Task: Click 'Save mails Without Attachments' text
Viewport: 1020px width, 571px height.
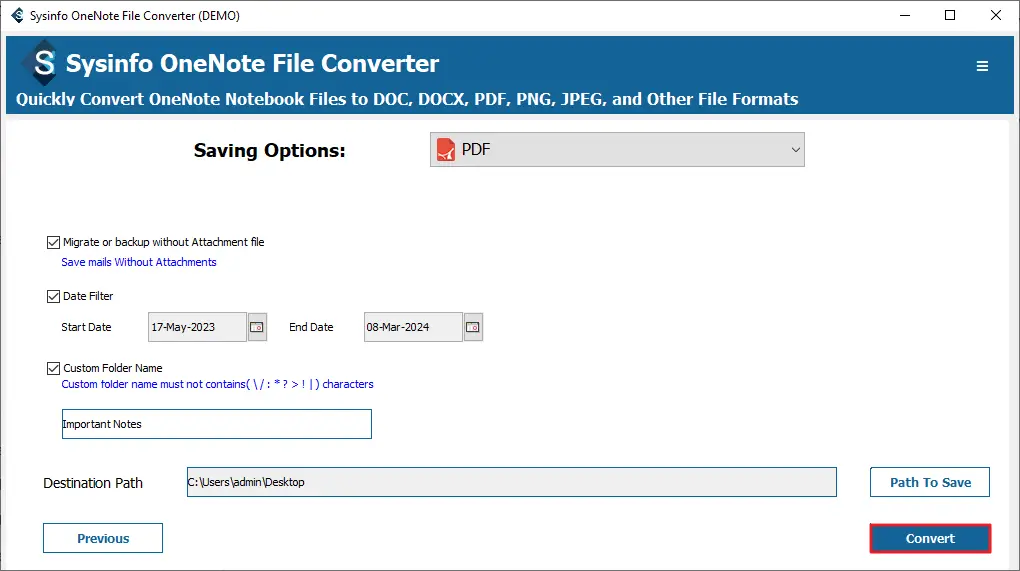Action: click(139, 262)
